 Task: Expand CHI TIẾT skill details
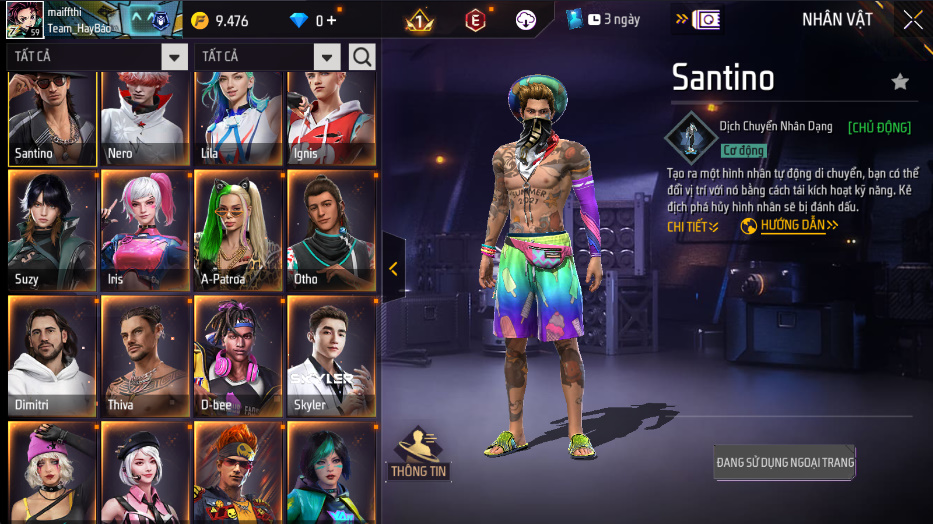pyautogui.click(x=693, y=227)
